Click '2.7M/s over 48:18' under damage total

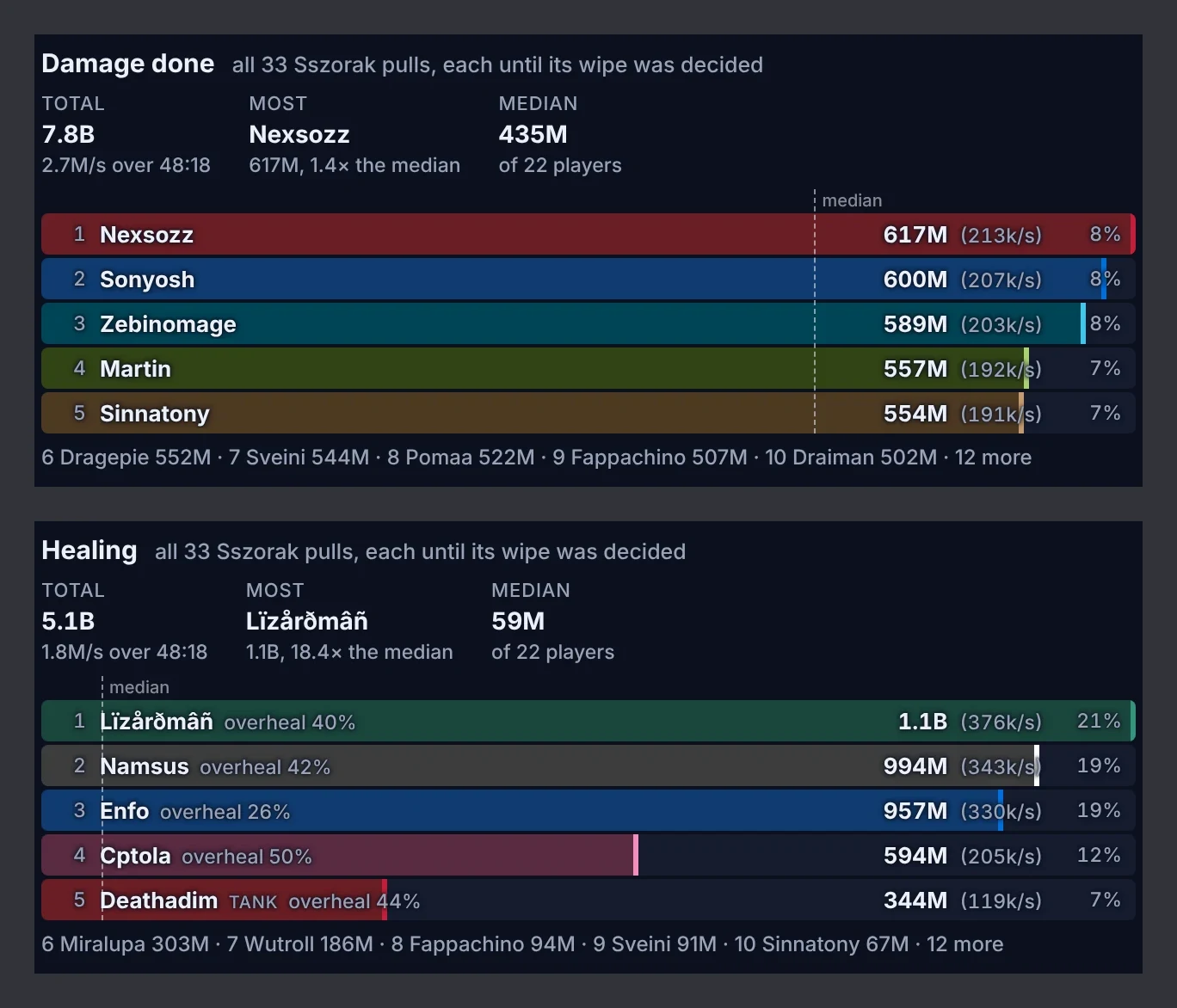pyautogui.click(x=126, y=165)
